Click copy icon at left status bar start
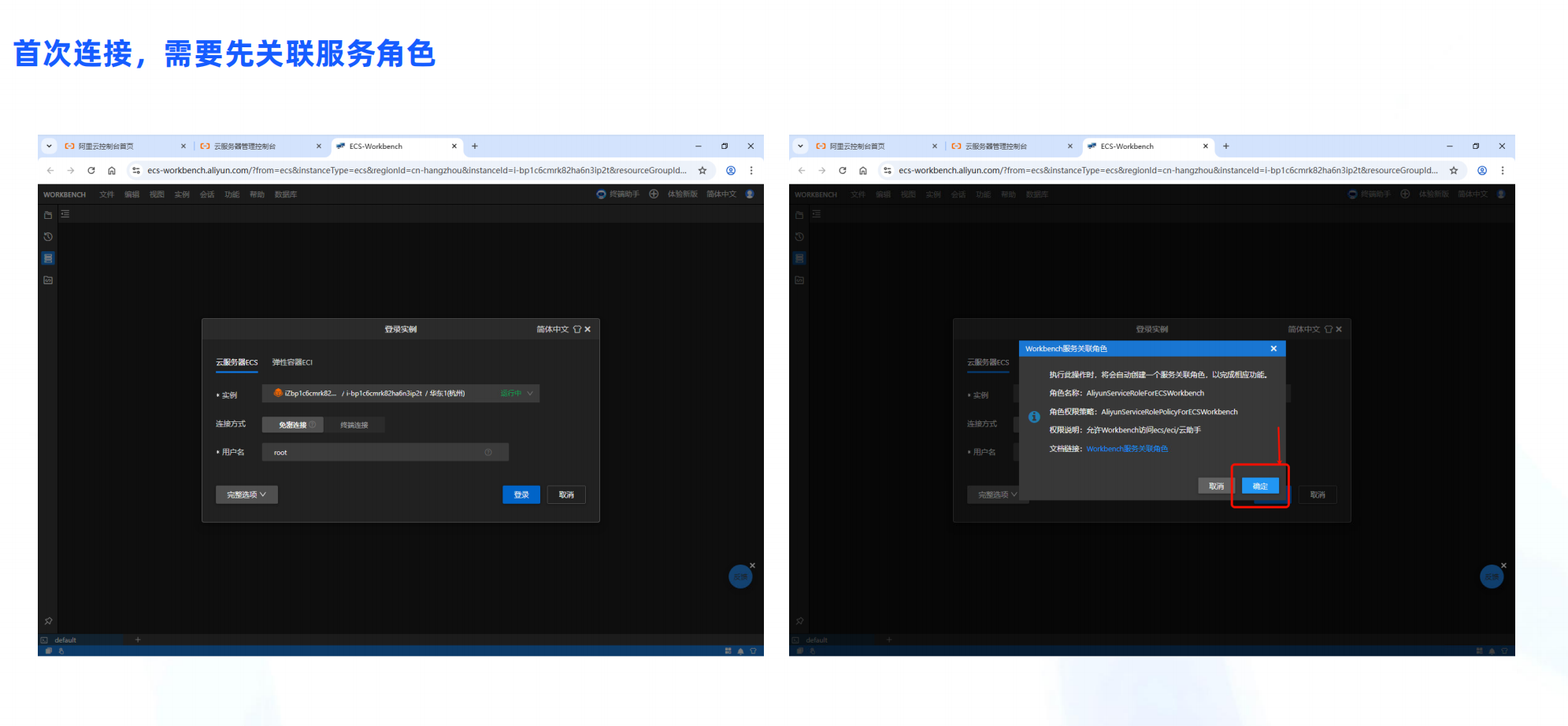 49,651
